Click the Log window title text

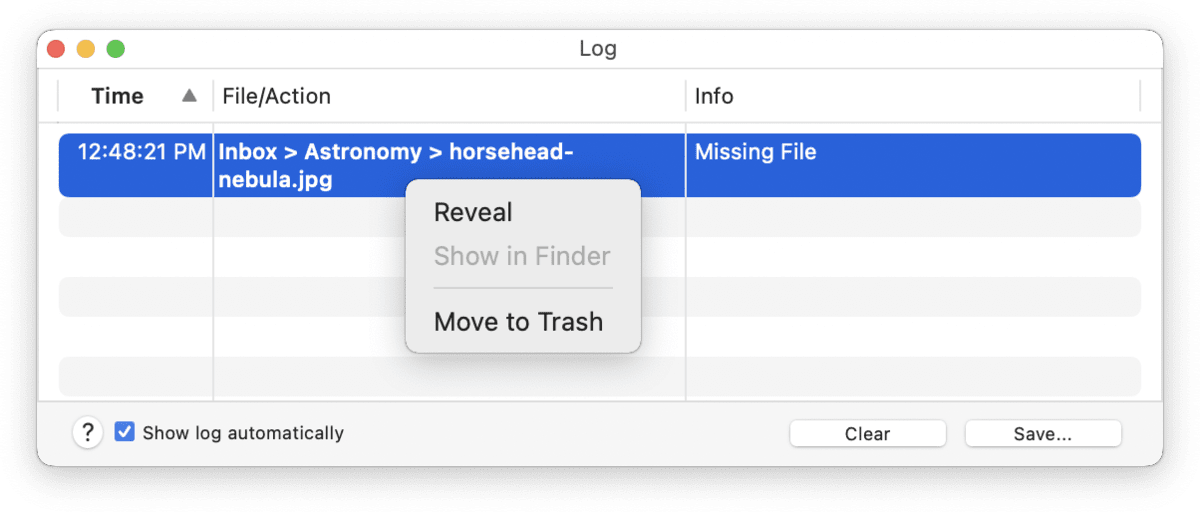tap(598, 48)
